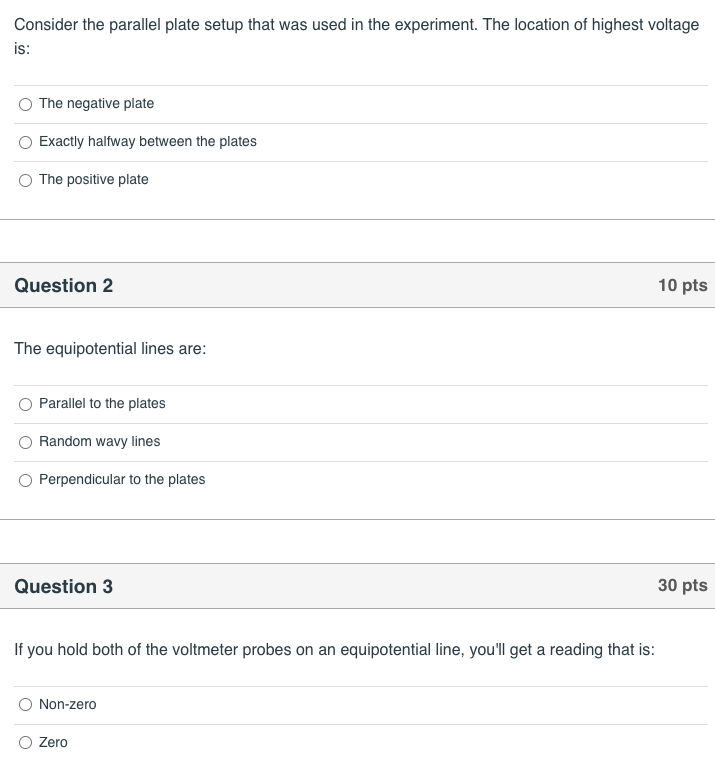The width and height of the screenshot is (715, 772).
Task: Click 'The equipotential lines are:' question text
Action: tap(110, 349)
